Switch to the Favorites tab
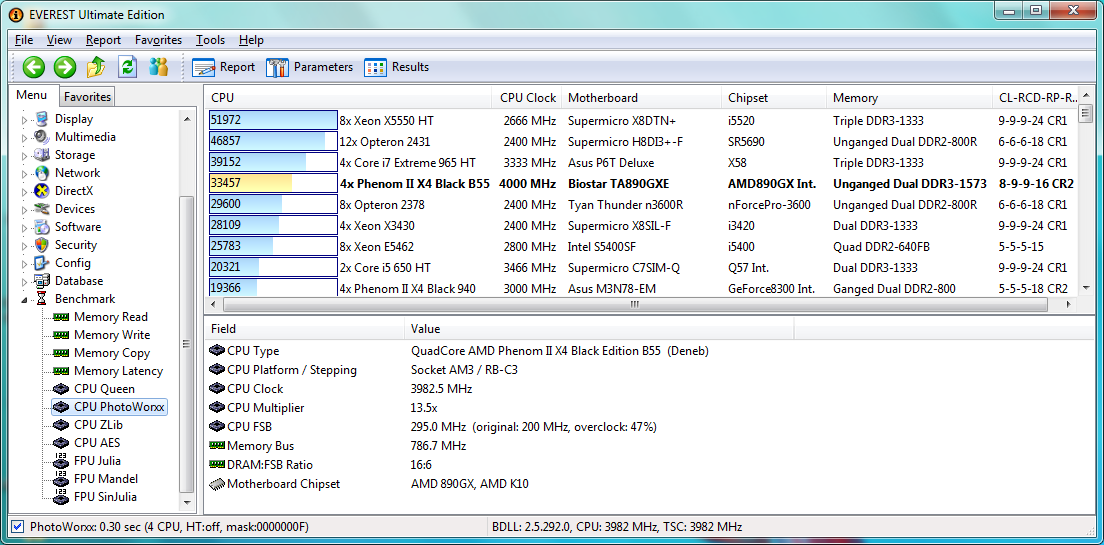 (x=87, y=96)
